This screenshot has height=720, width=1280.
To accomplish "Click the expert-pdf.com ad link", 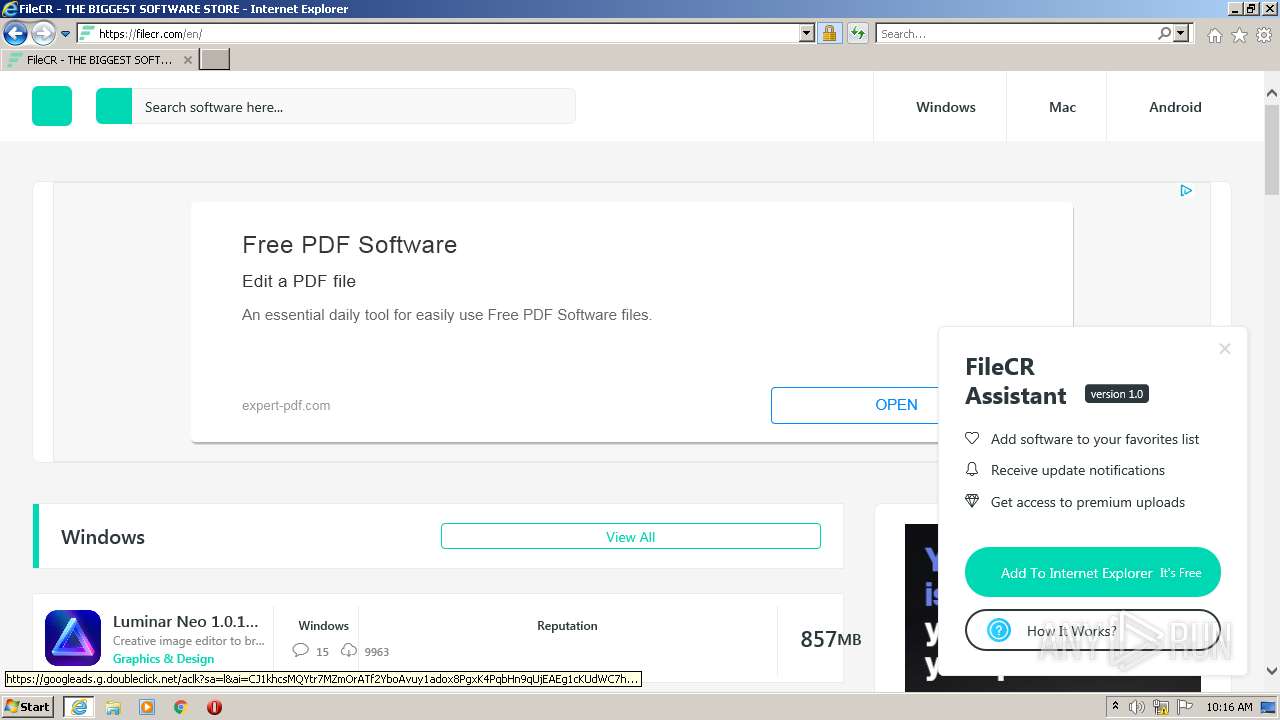I will coord(286,405).
